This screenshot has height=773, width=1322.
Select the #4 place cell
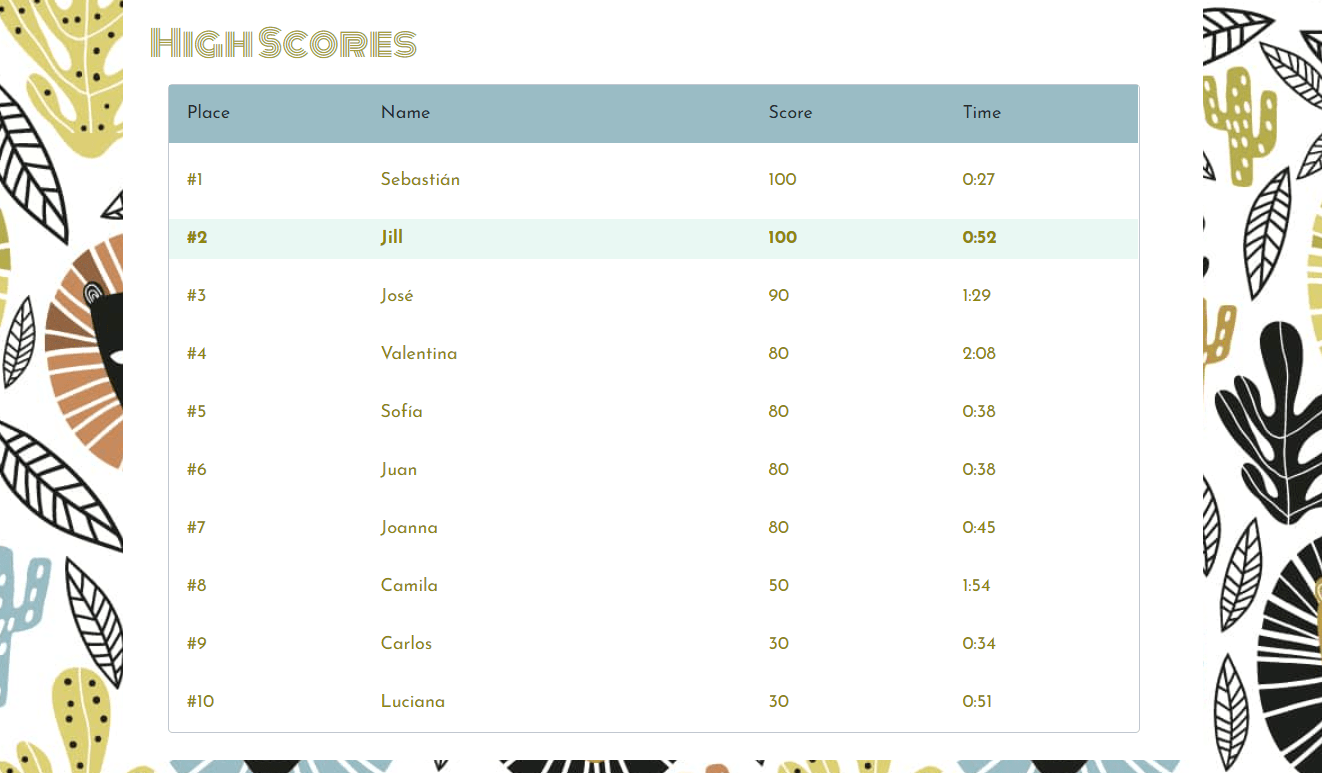197,354
